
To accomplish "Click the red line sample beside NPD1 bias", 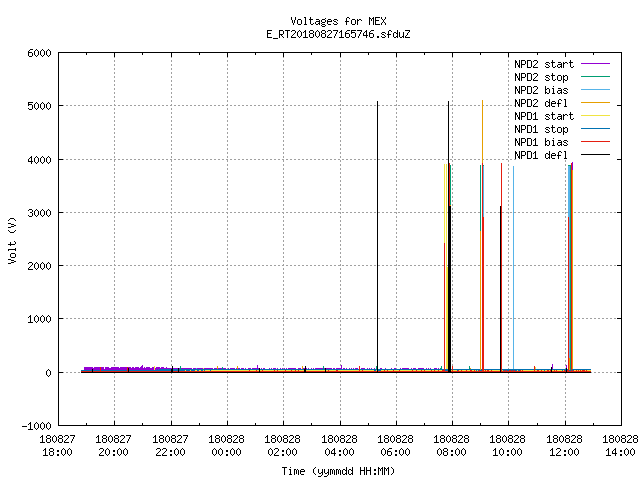I will click(596, 142).
